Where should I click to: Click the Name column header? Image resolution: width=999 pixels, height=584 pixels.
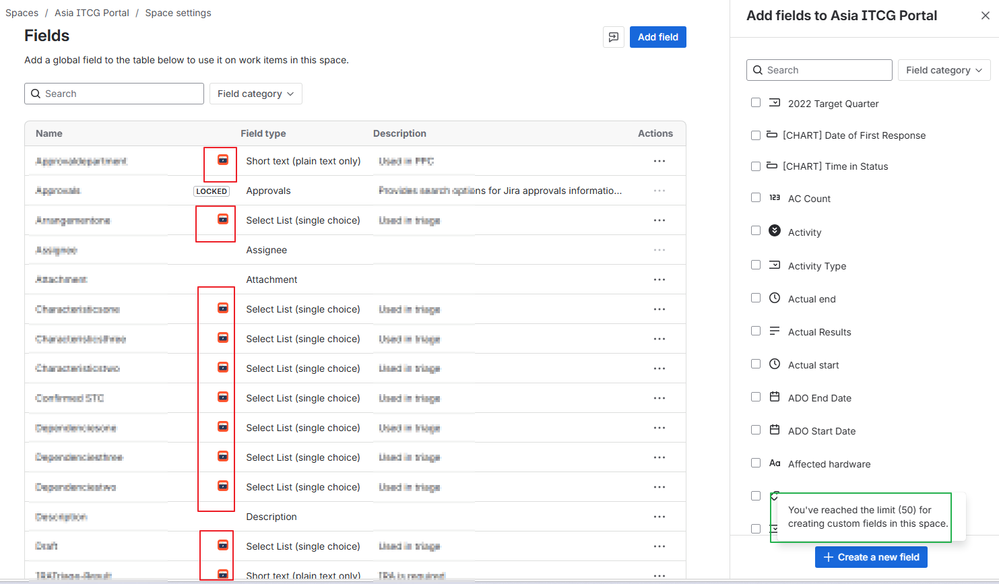[49, 133]
